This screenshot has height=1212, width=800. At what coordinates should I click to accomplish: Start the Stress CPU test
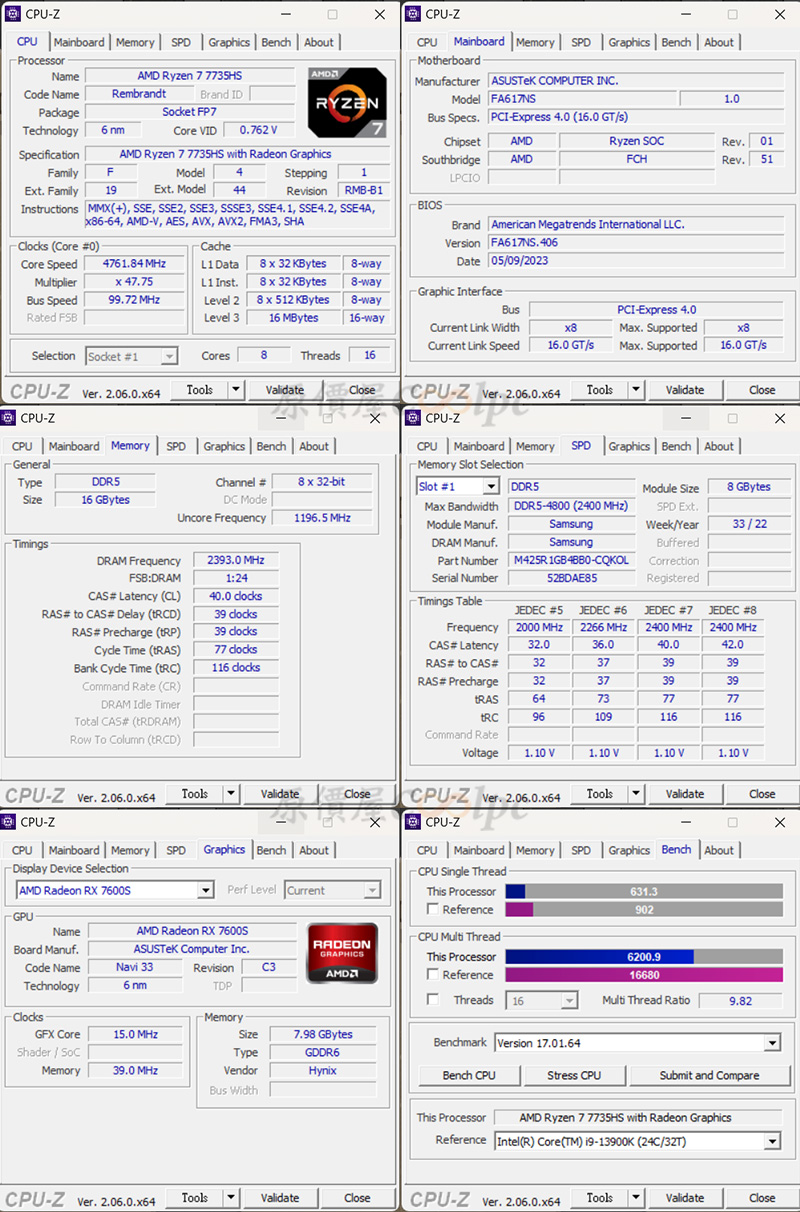pyautogui.click(x=575, y=1076)
